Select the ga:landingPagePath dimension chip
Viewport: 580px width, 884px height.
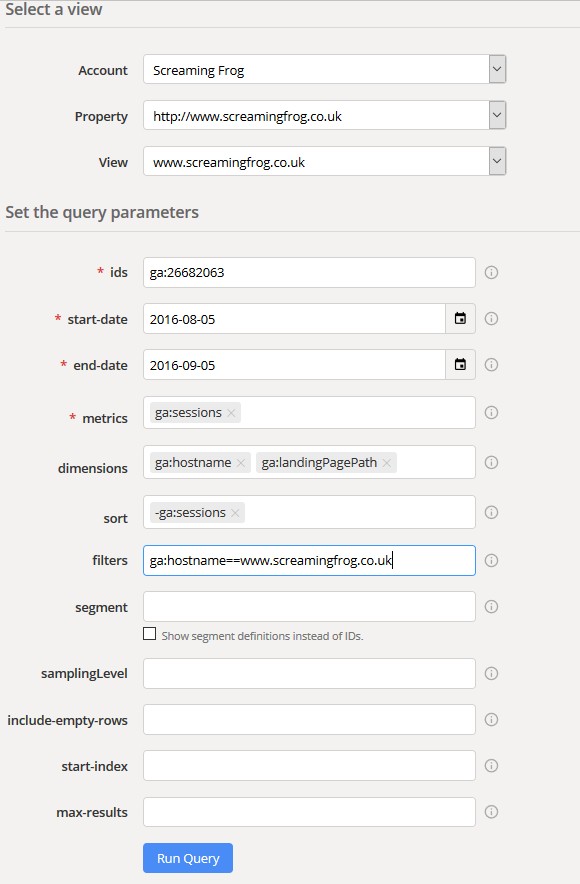(x=319, y=462)
